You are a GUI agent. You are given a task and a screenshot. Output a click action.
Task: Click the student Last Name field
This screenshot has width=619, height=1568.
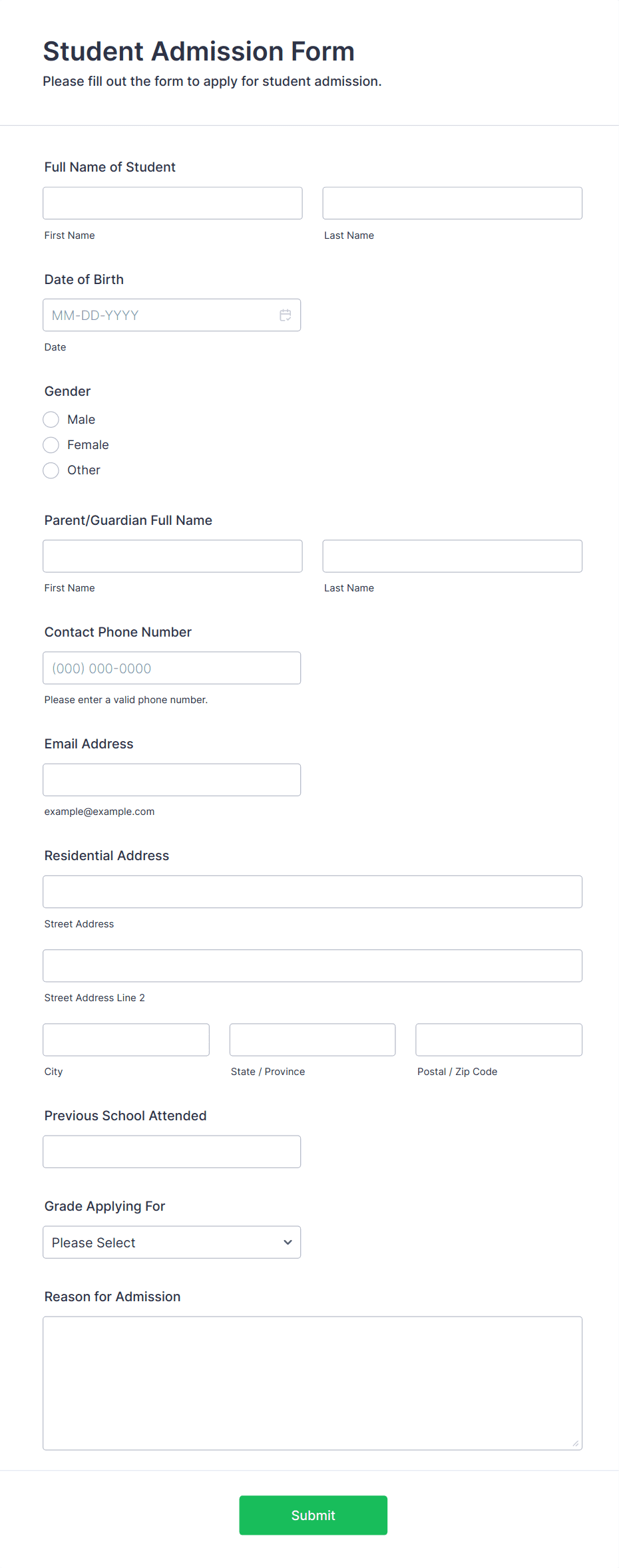pyautogui.click(x=452, y=203)
